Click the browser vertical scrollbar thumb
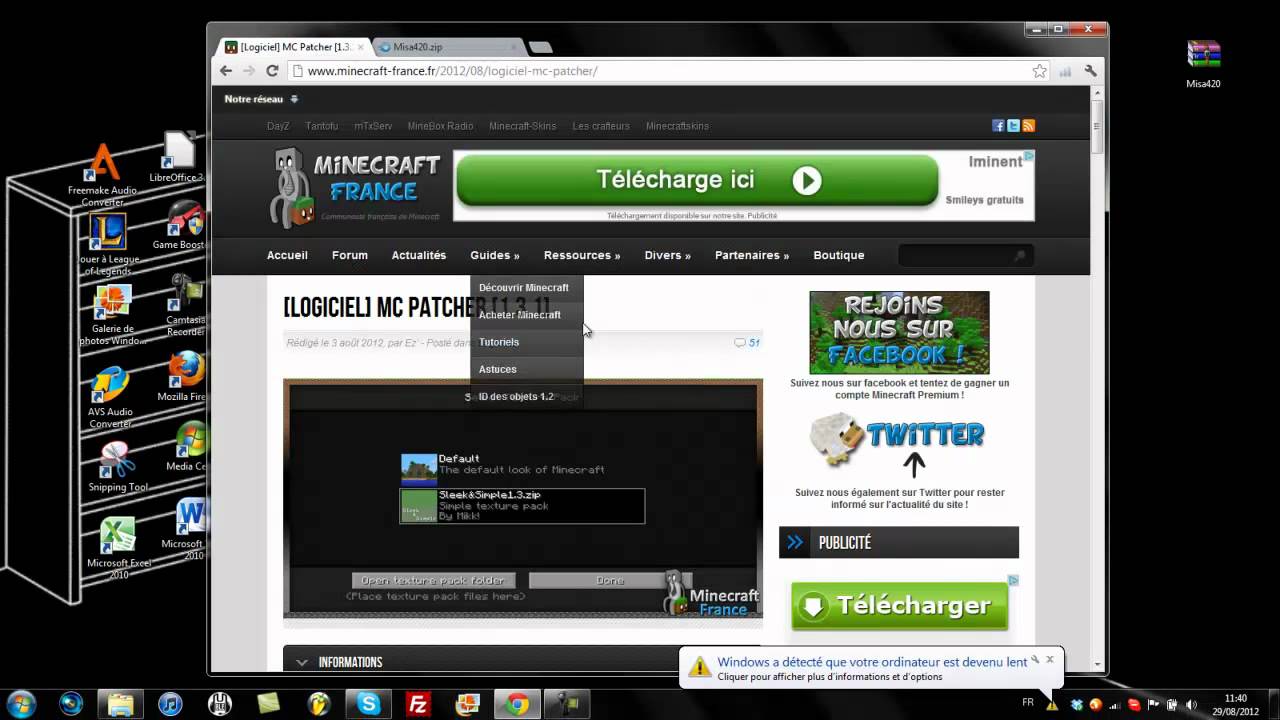 click(x=1097, y=125)
